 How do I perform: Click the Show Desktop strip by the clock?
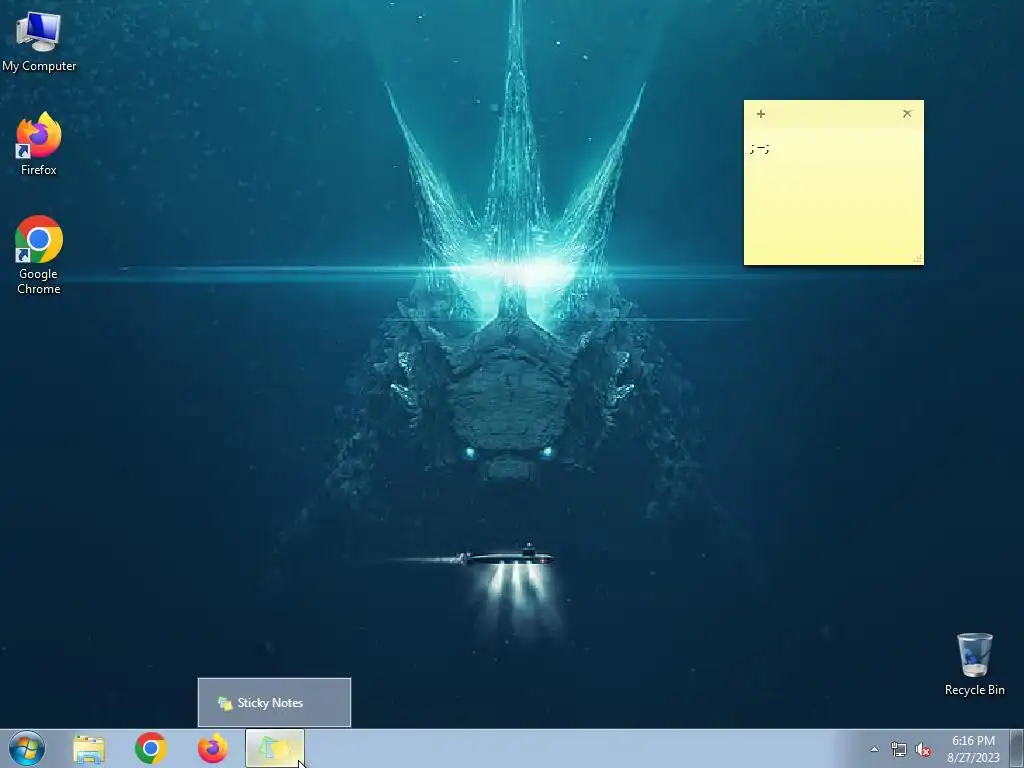[1017, 748]
